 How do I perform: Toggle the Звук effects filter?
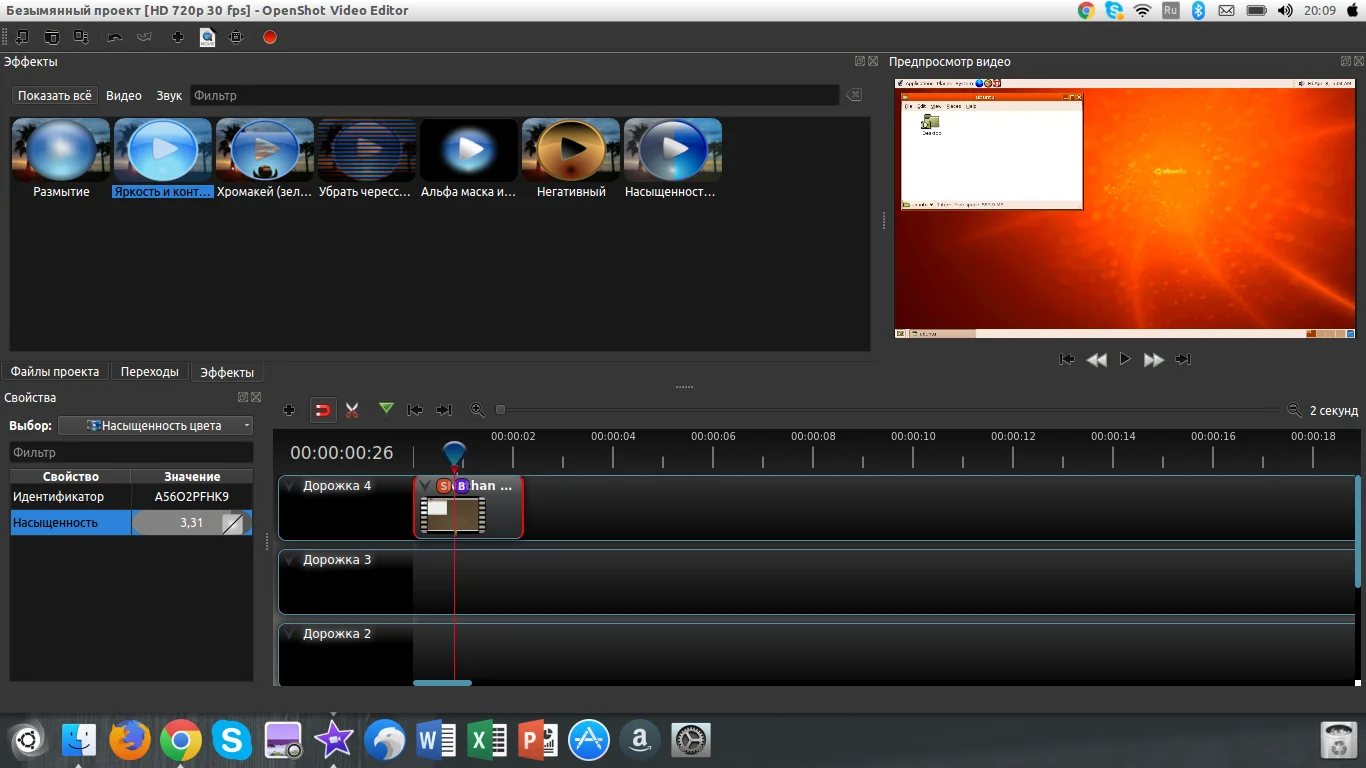coord(169,96)
